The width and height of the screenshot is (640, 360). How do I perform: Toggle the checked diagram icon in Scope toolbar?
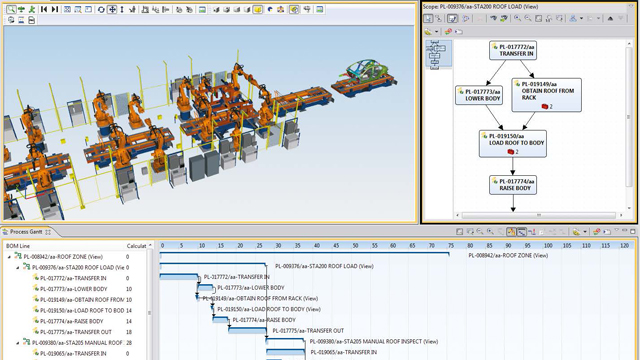(x=452, y=18)
